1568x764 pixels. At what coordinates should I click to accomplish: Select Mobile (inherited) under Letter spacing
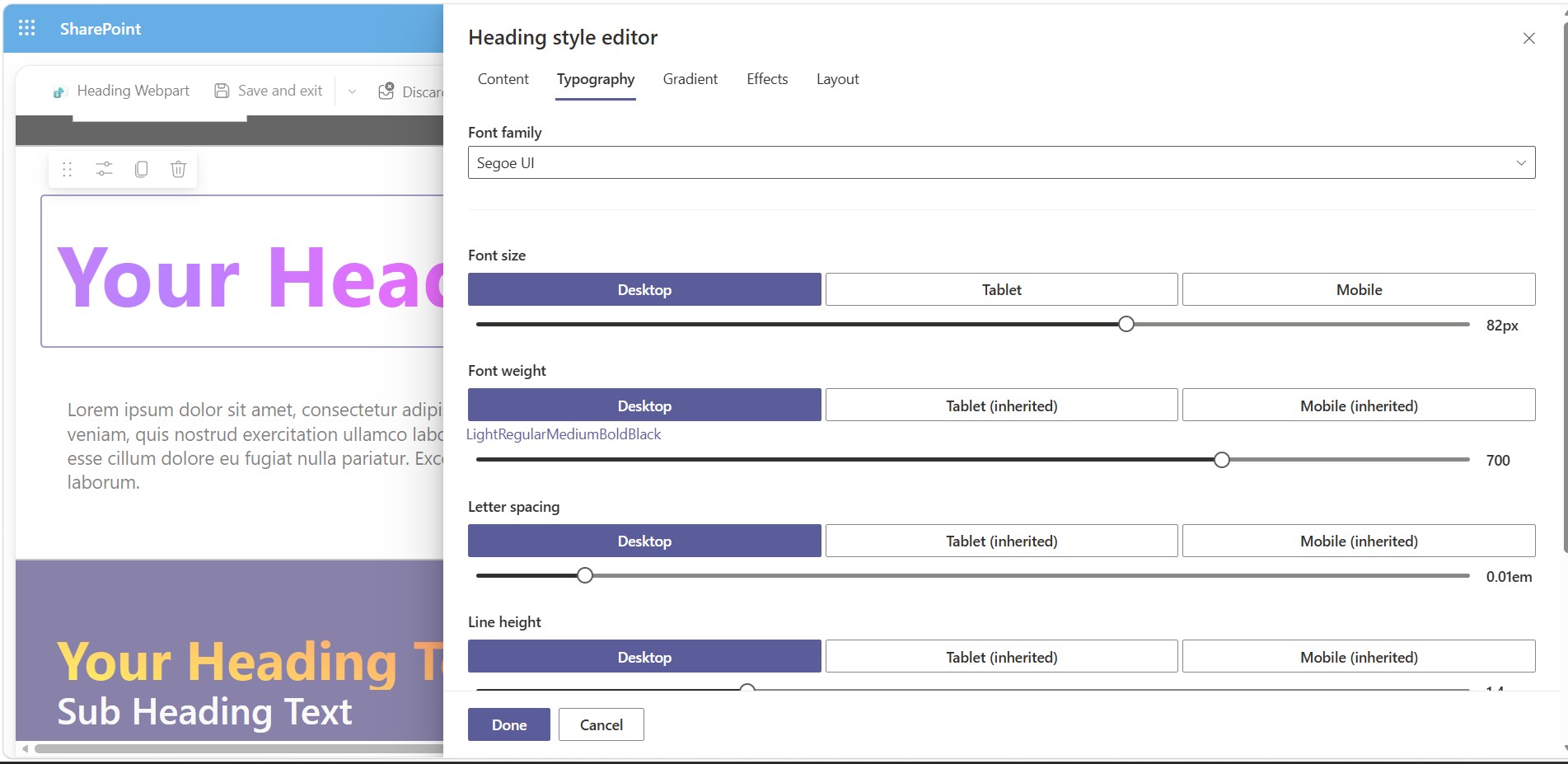1359,541
